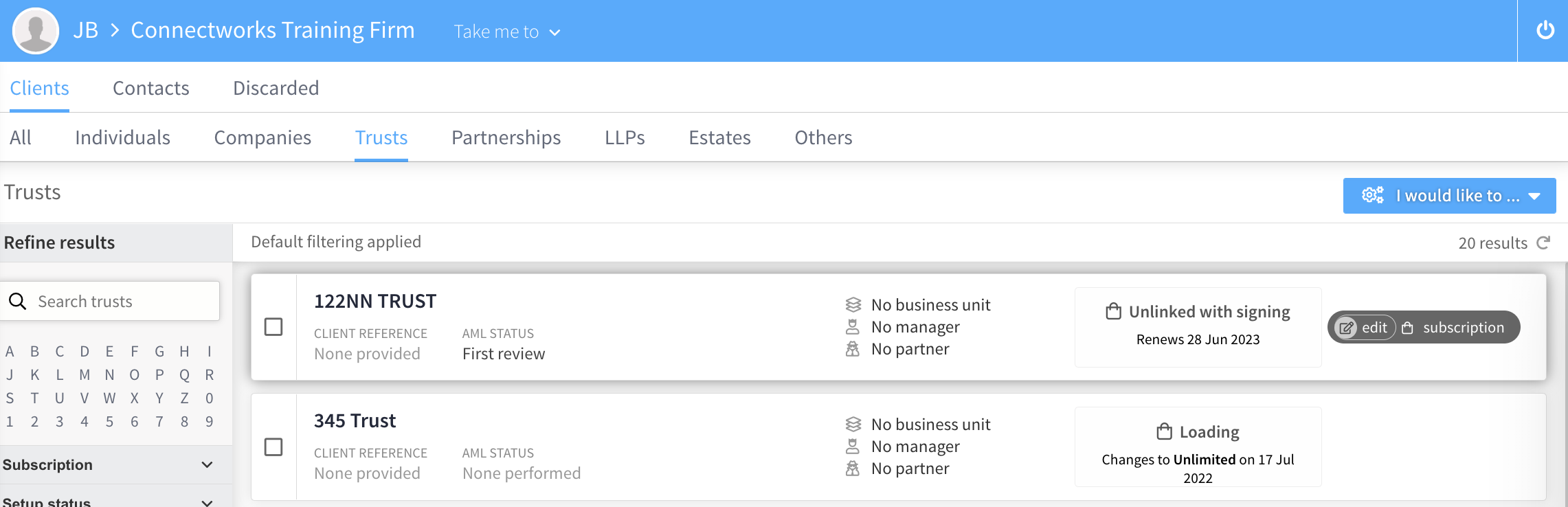Click the refresh results icon
The height and width of the screenshot is (507, 1568).
pyautogui.click(x=1543, y=243)
